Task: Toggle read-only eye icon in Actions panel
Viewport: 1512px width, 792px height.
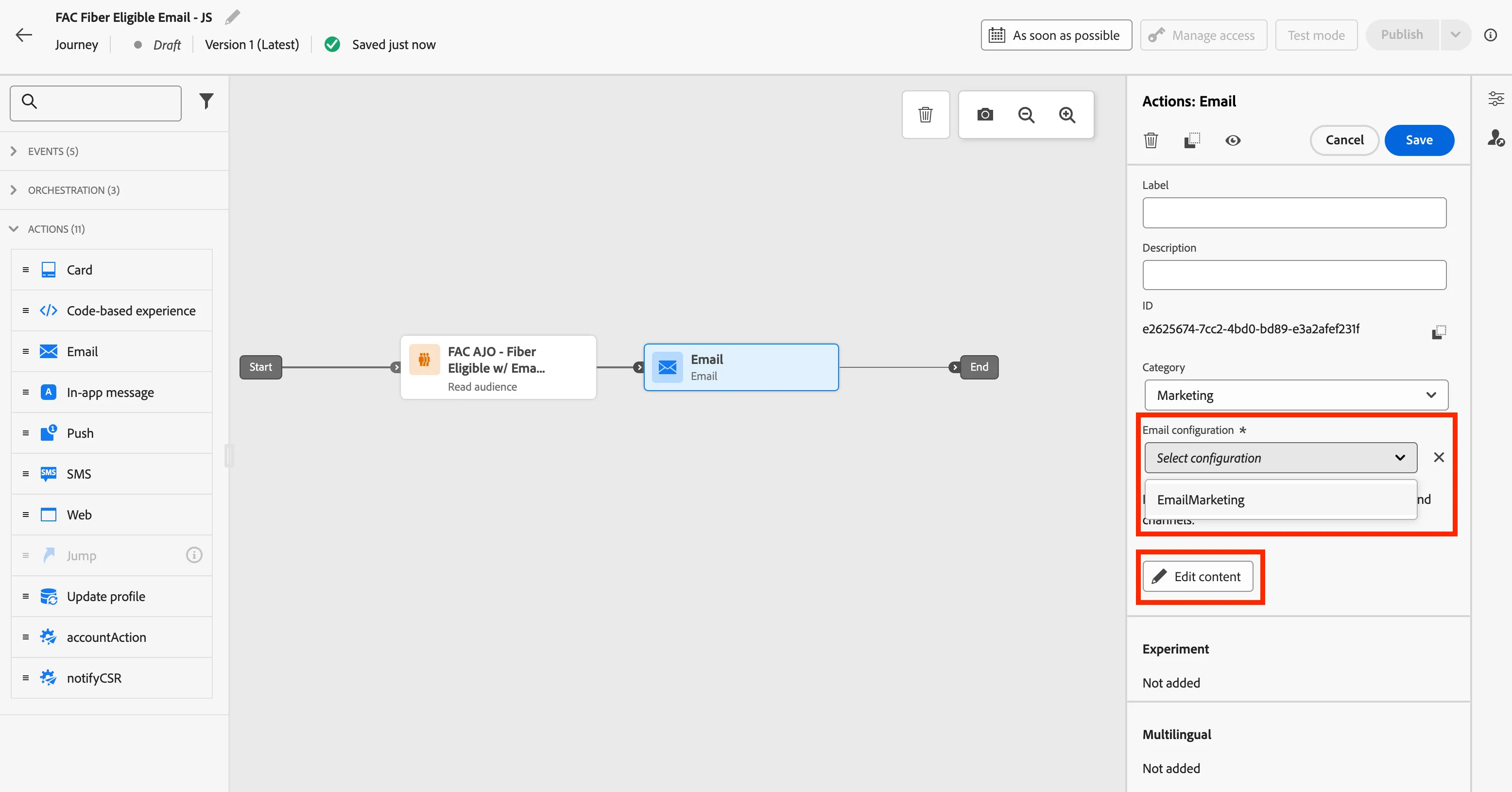Action: pos(1233,140)
